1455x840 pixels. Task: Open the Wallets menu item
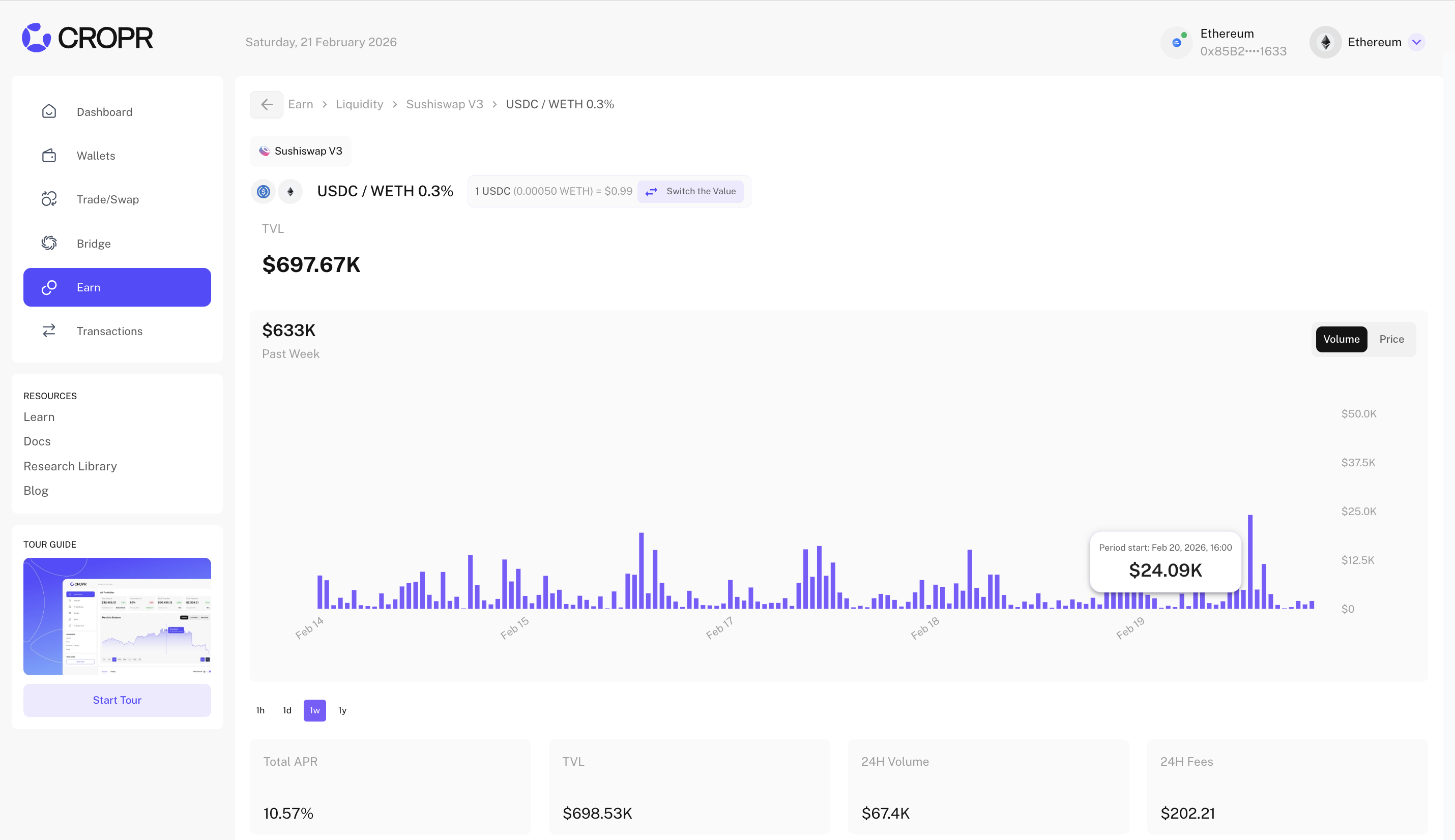click(117, 156)
